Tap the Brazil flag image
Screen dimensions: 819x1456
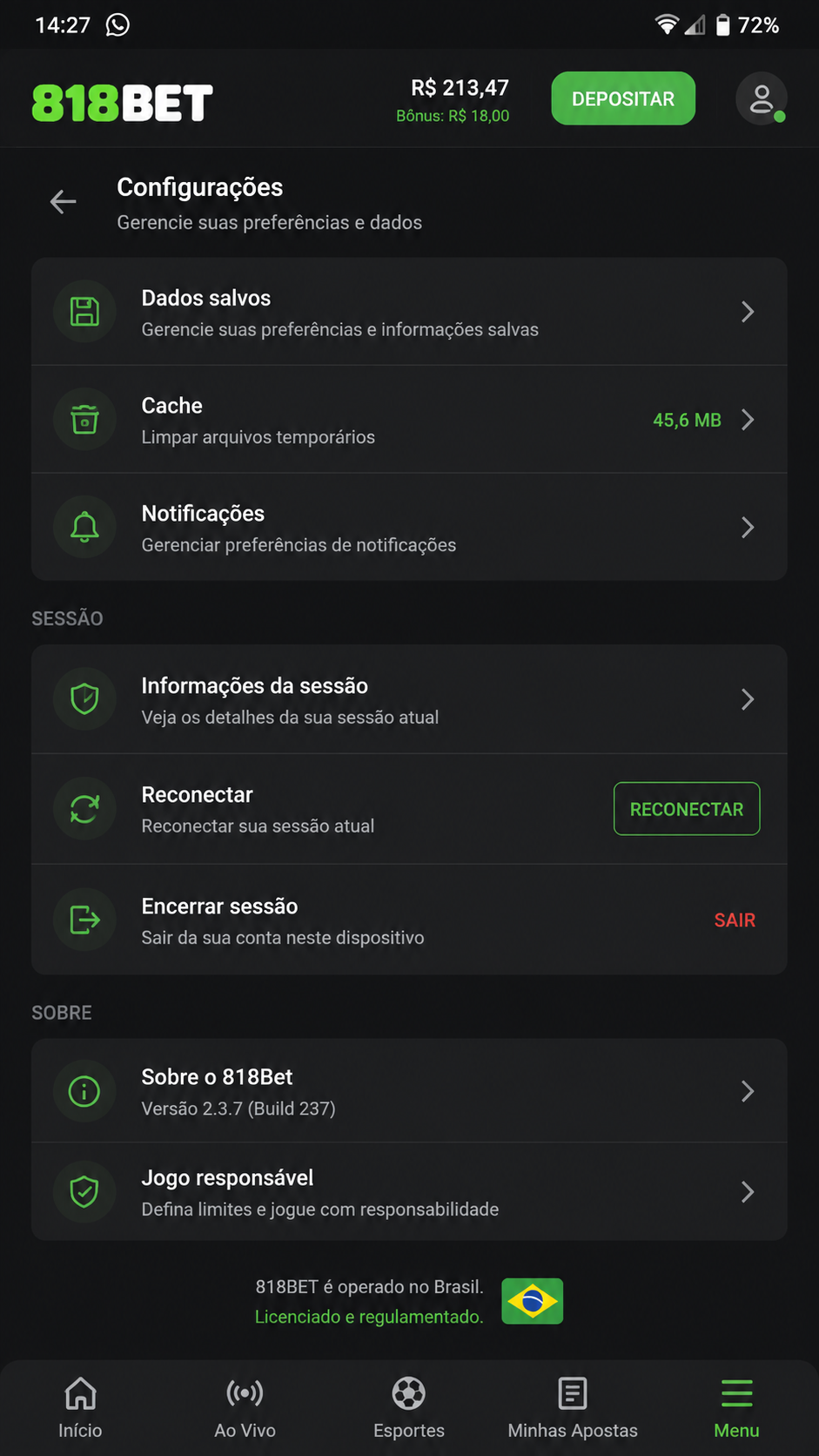pyautogui.click(x=533, y=1301)
